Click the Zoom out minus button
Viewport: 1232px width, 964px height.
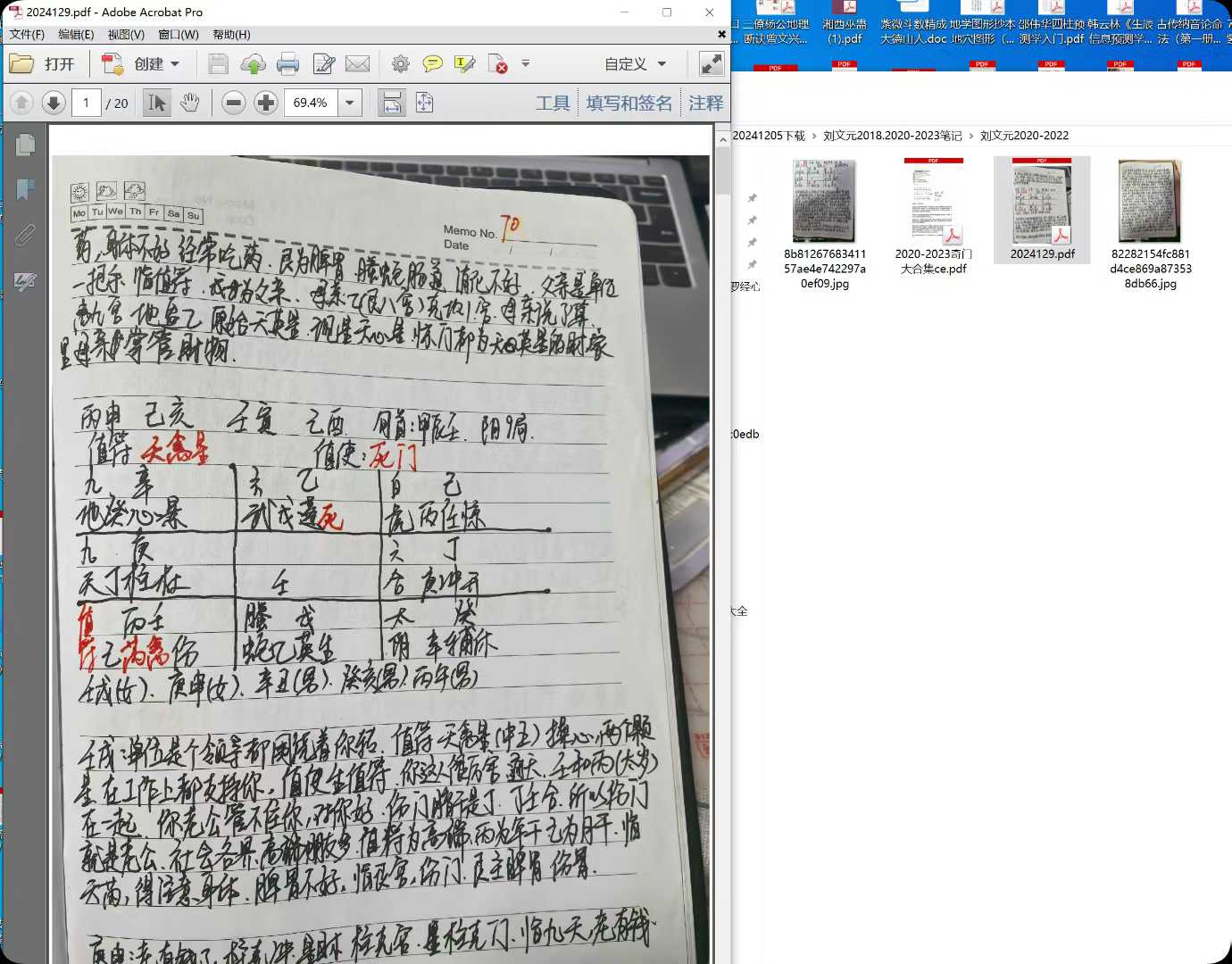coord(234,103)
